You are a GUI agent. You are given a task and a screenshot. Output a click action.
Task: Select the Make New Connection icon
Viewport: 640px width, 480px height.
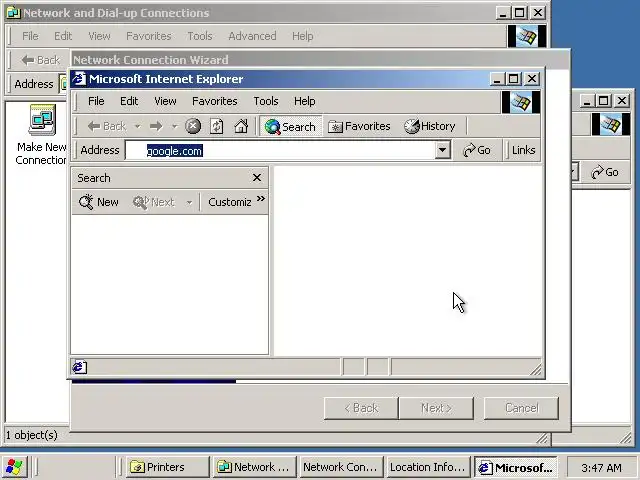pyautogui.click(x=41, y=135)
